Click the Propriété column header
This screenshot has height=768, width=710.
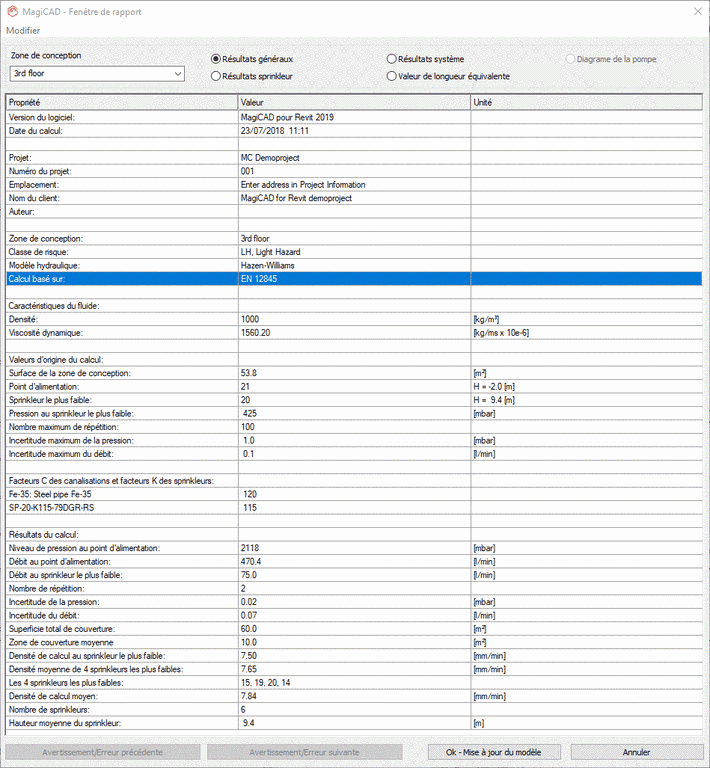point(122,102)
